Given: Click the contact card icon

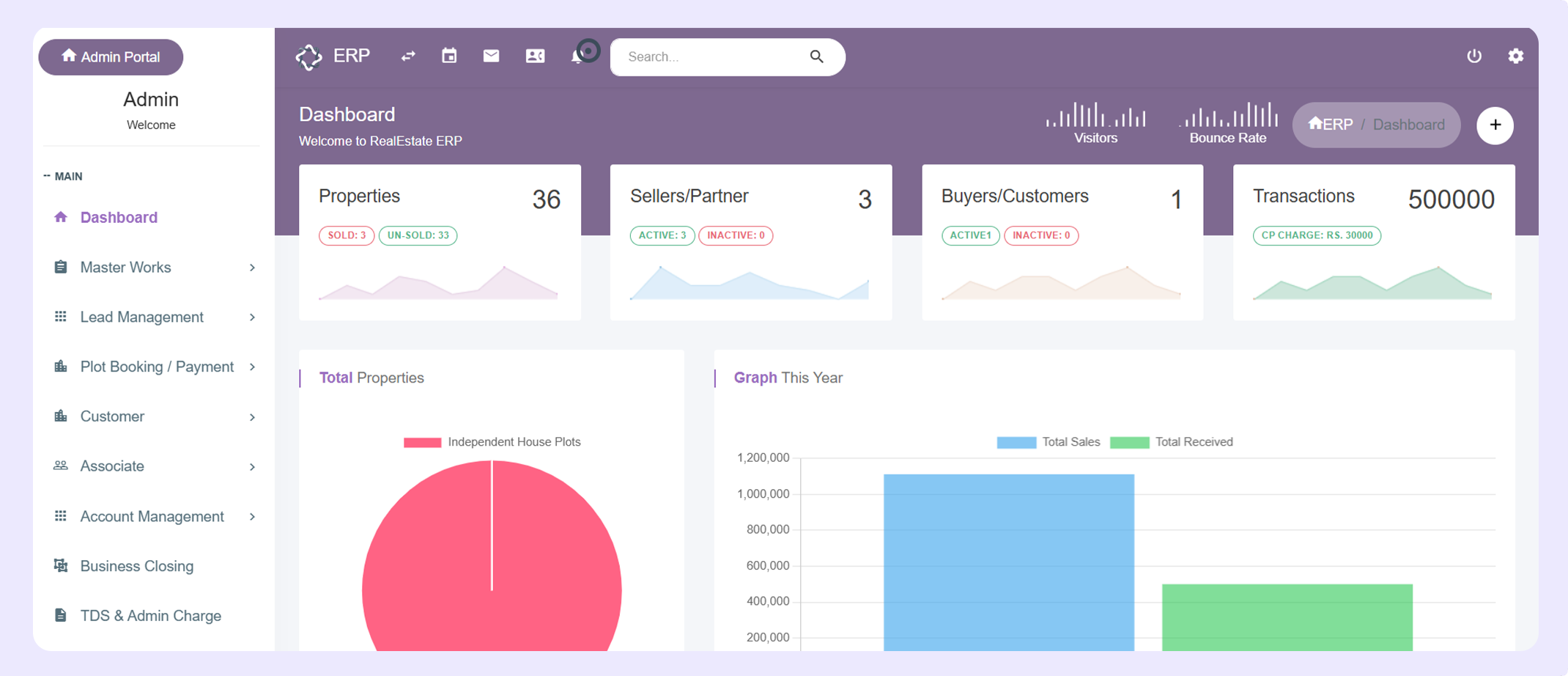Looking at the screenshot, I should pos(535,56).
